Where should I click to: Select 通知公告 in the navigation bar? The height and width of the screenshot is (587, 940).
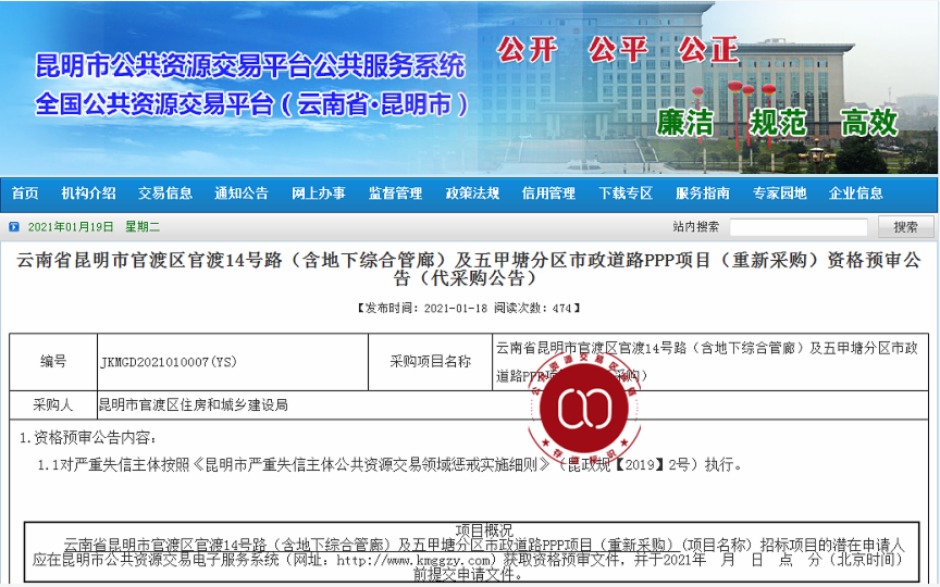pos(241,193)
